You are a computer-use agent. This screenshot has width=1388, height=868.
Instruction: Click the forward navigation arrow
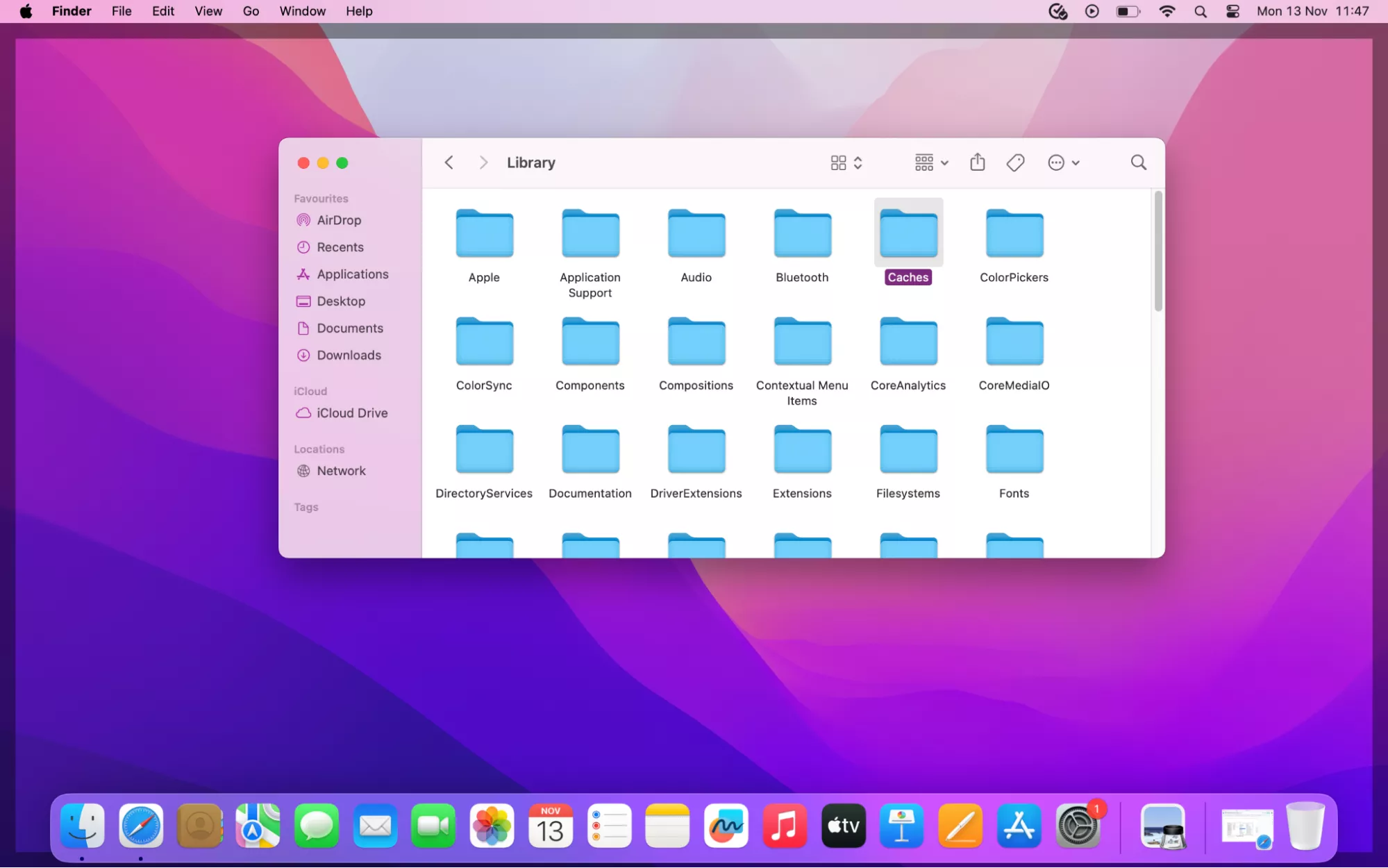tap(483, 162)
